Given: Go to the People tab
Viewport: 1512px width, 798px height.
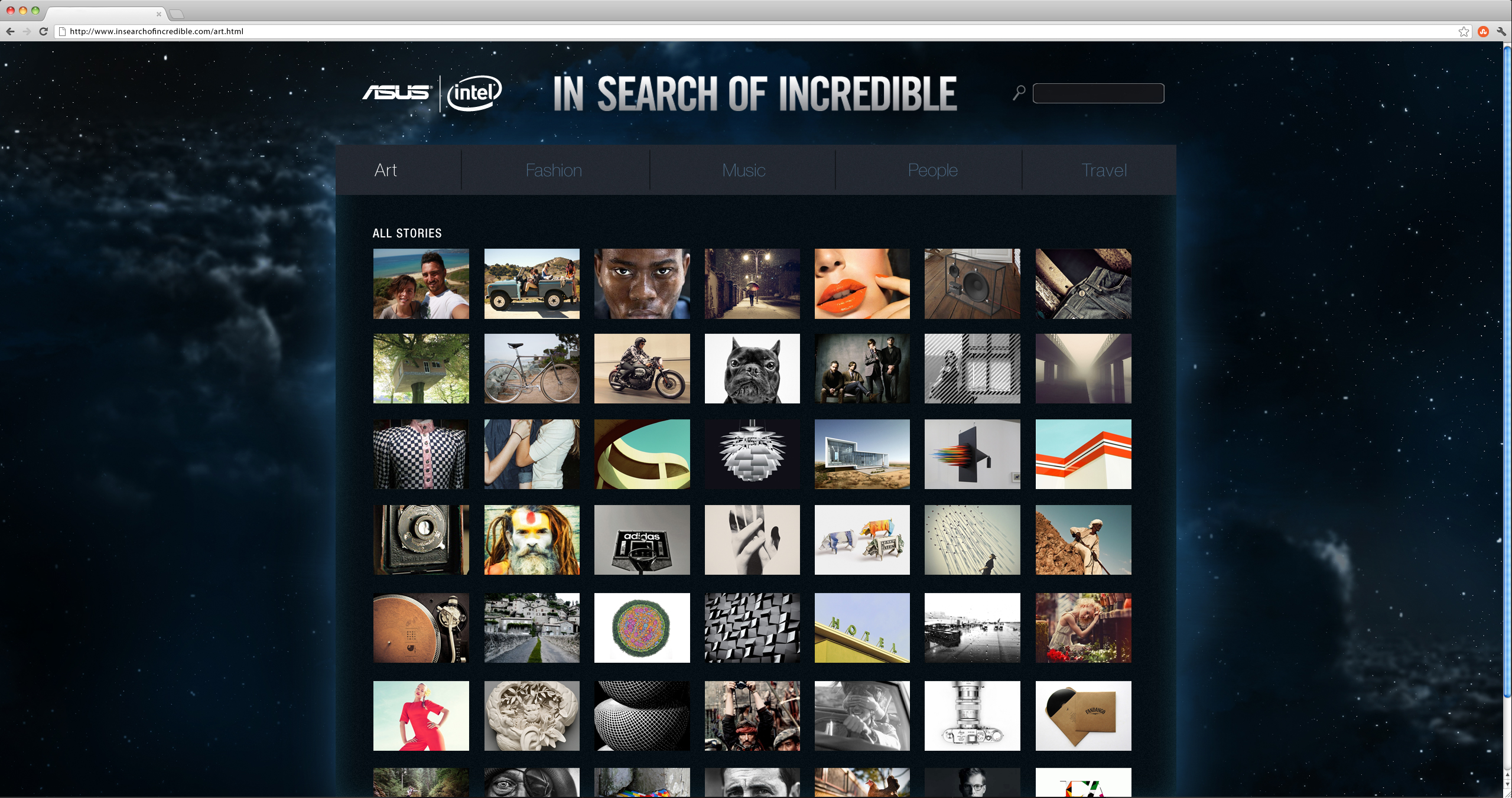Looking at the screenshot, I should [x=932, y=170].
